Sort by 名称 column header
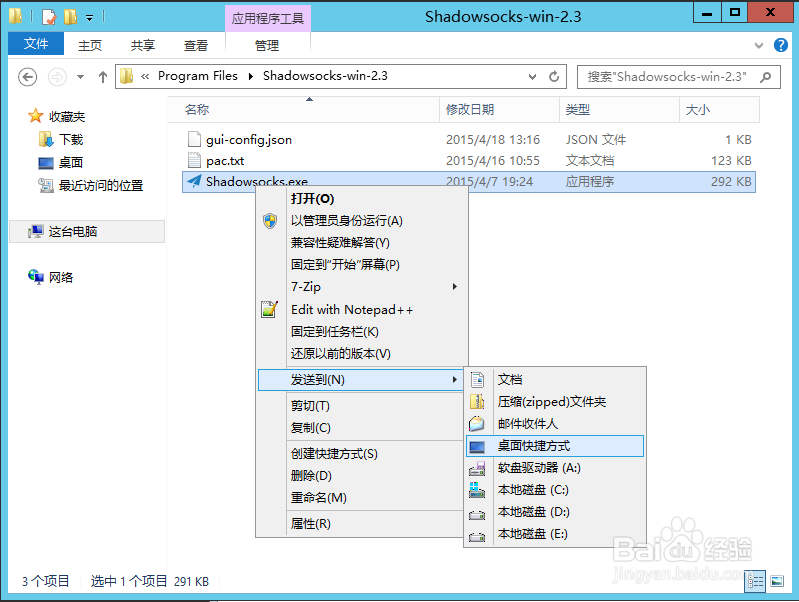 pos(304,110)
